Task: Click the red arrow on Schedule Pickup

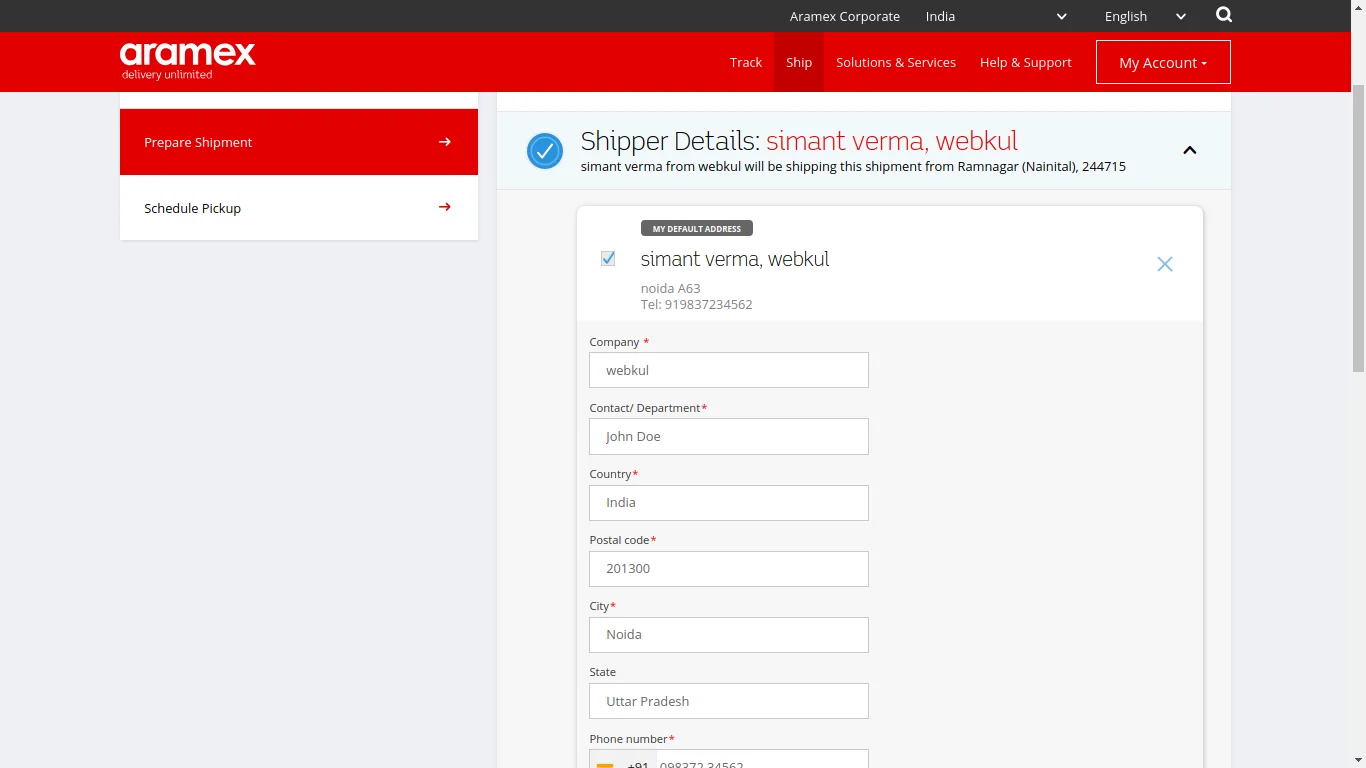Action: coord(445,207)
